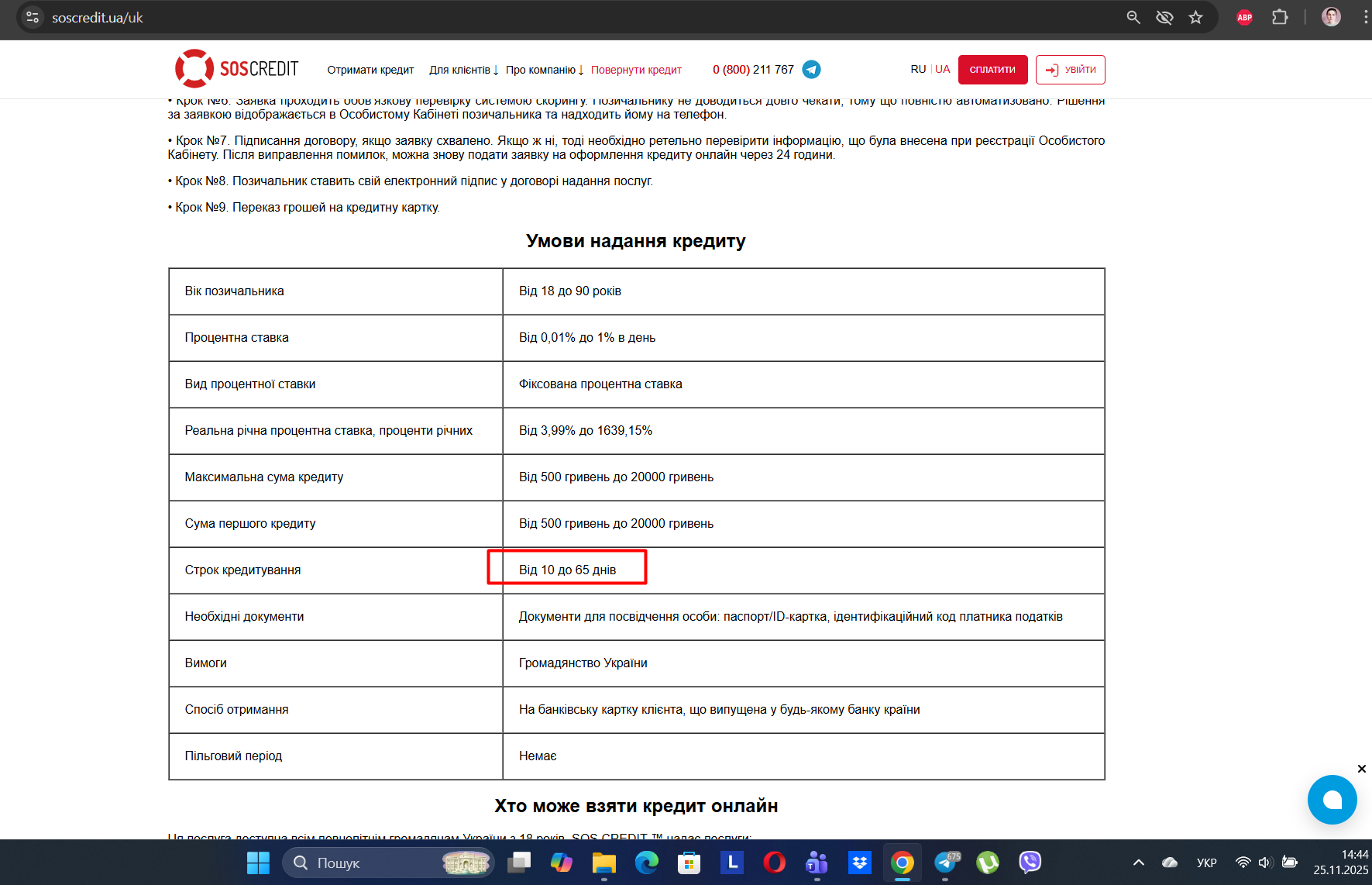Open the Telegram contact icon in header
1372x885 pixels.
coord(811,70)
